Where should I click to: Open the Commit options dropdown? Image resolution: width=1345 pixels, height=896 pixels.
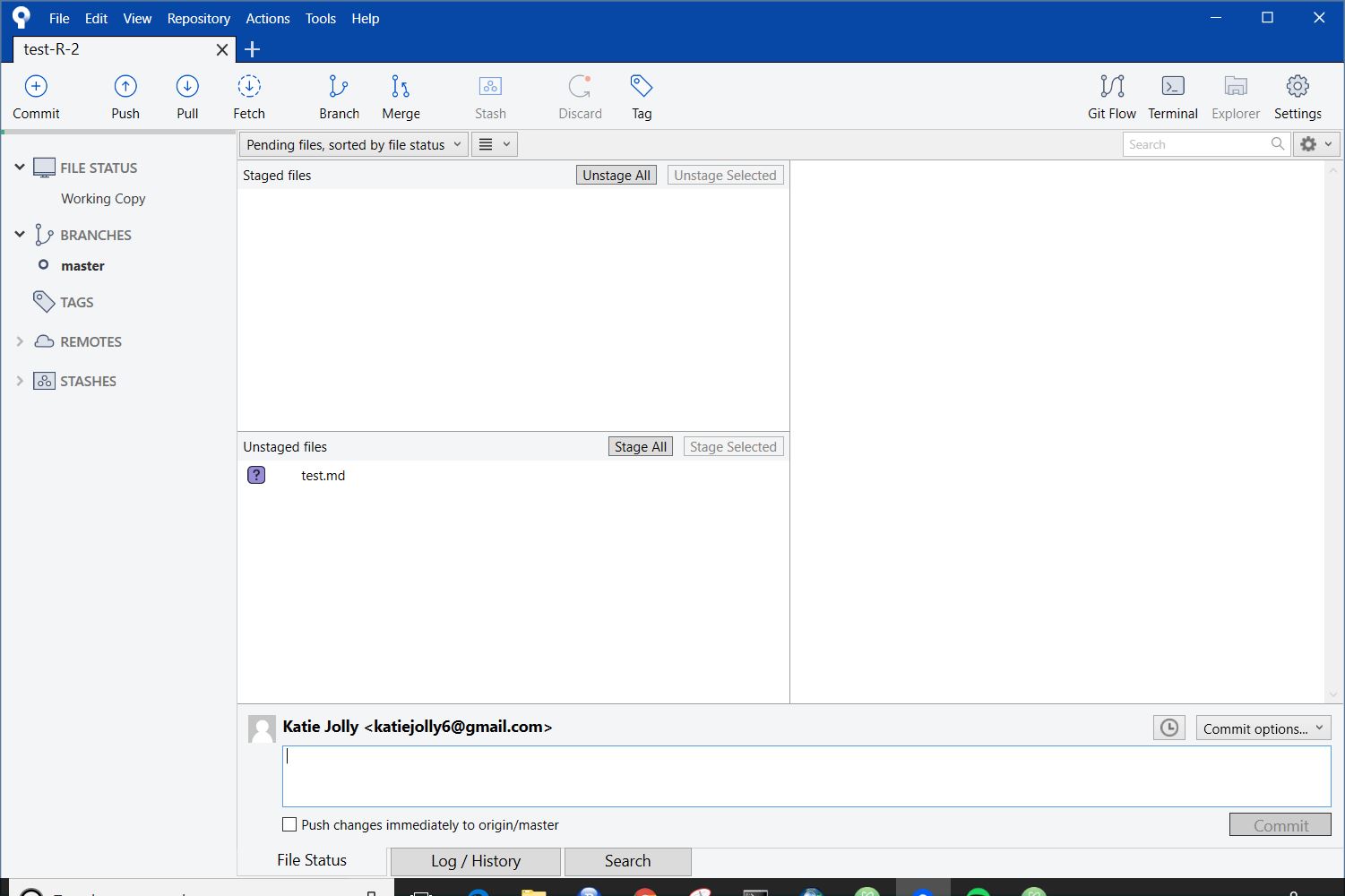(1263, 728)
